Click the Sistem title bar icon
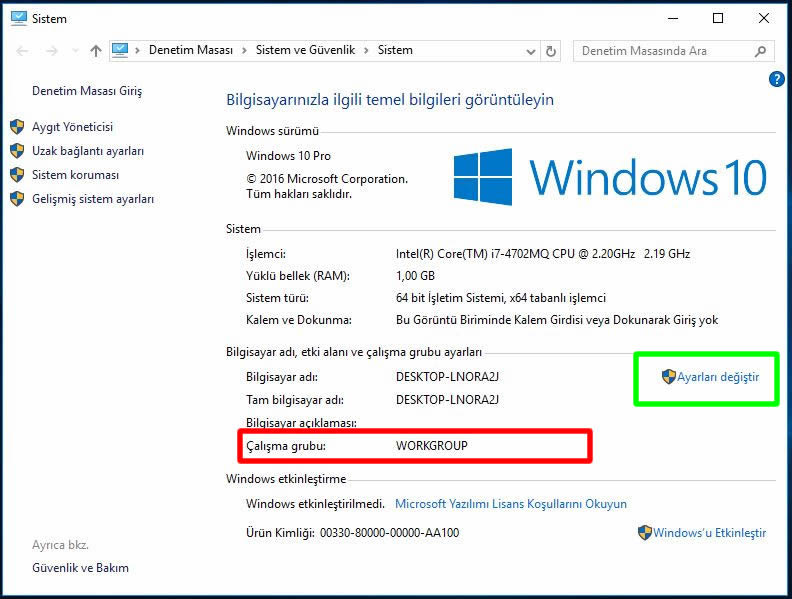Image resolution: width=792 pixels, height=599 pixels. (x=18, y=18)
